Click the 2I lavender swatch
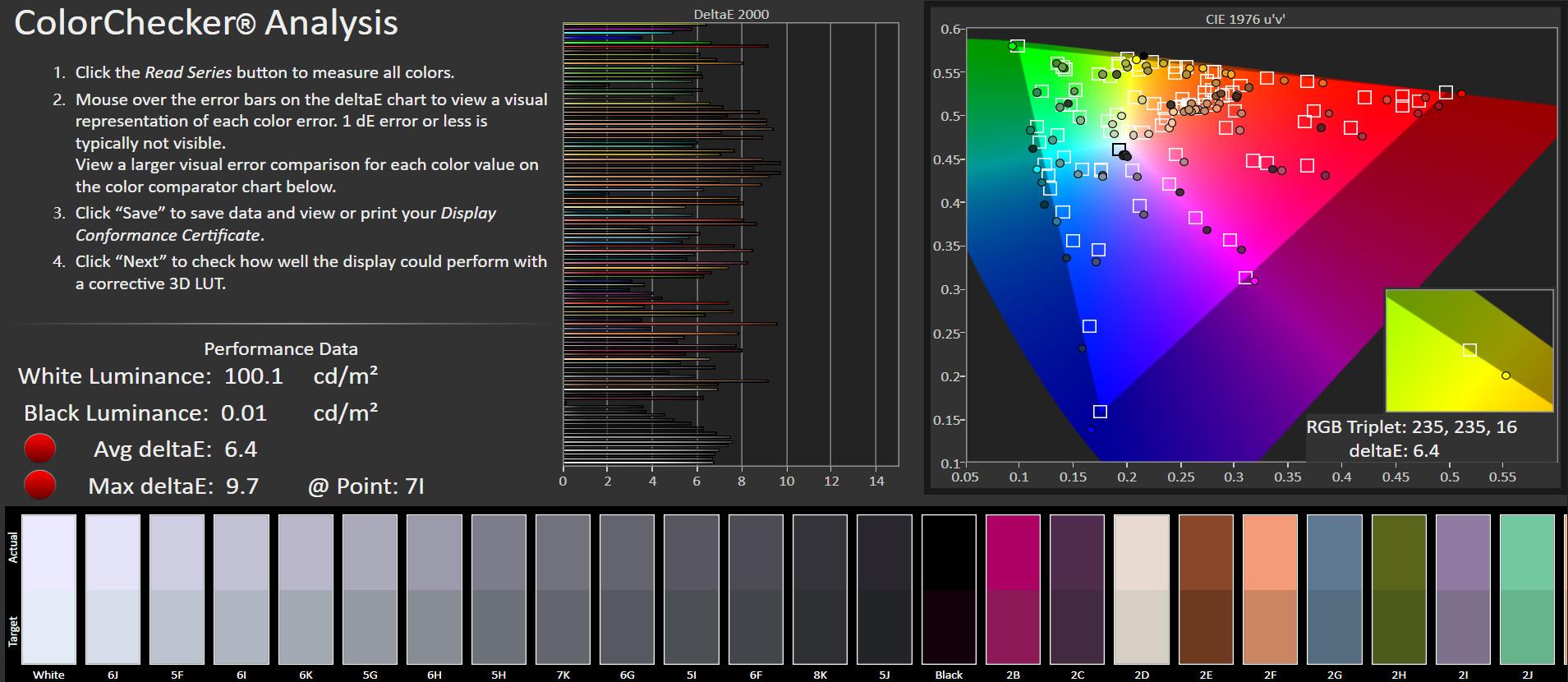This screenshot has width=1568, height=682. (1463, 589)
